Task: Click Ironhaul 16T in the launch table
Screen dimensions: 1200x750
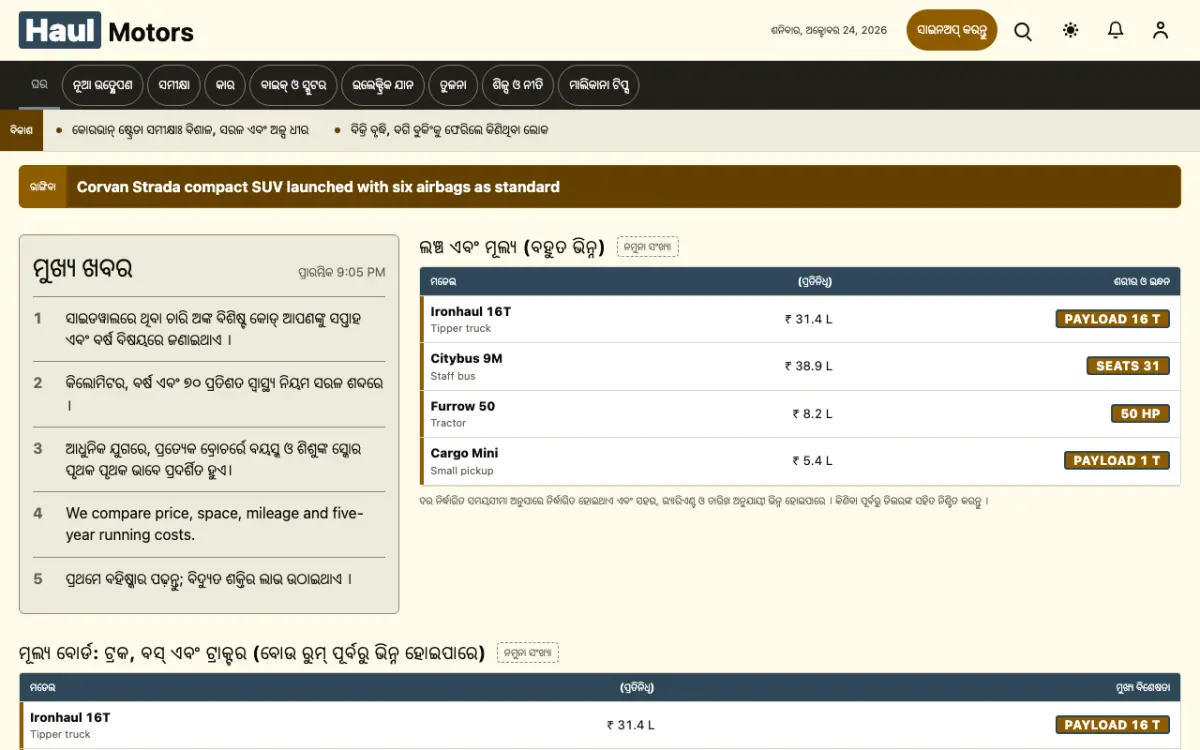Action: pyautogui.click(x=471, y=312)
